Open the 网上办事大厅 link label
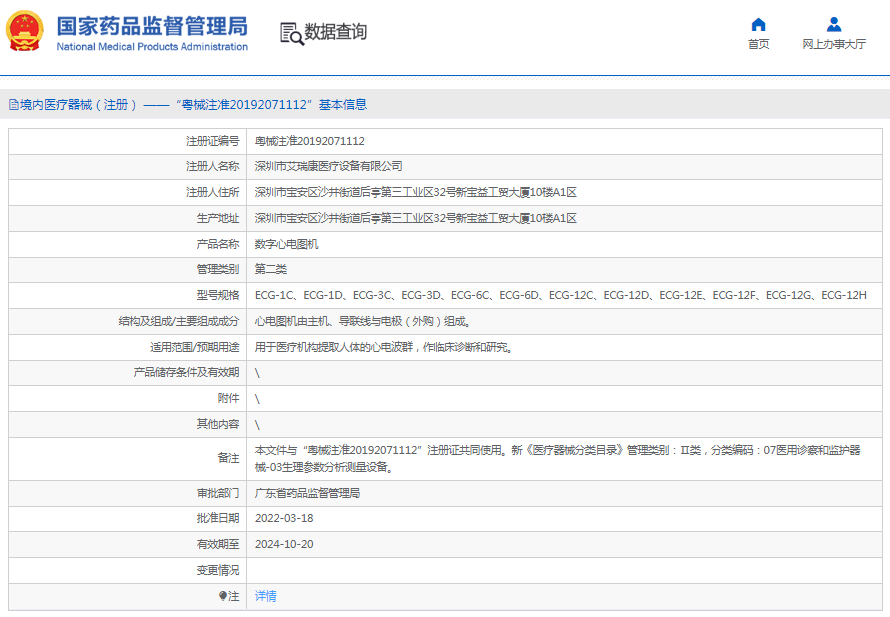The height and width of the screenshot is (617, 890). (x=834, y=44)
